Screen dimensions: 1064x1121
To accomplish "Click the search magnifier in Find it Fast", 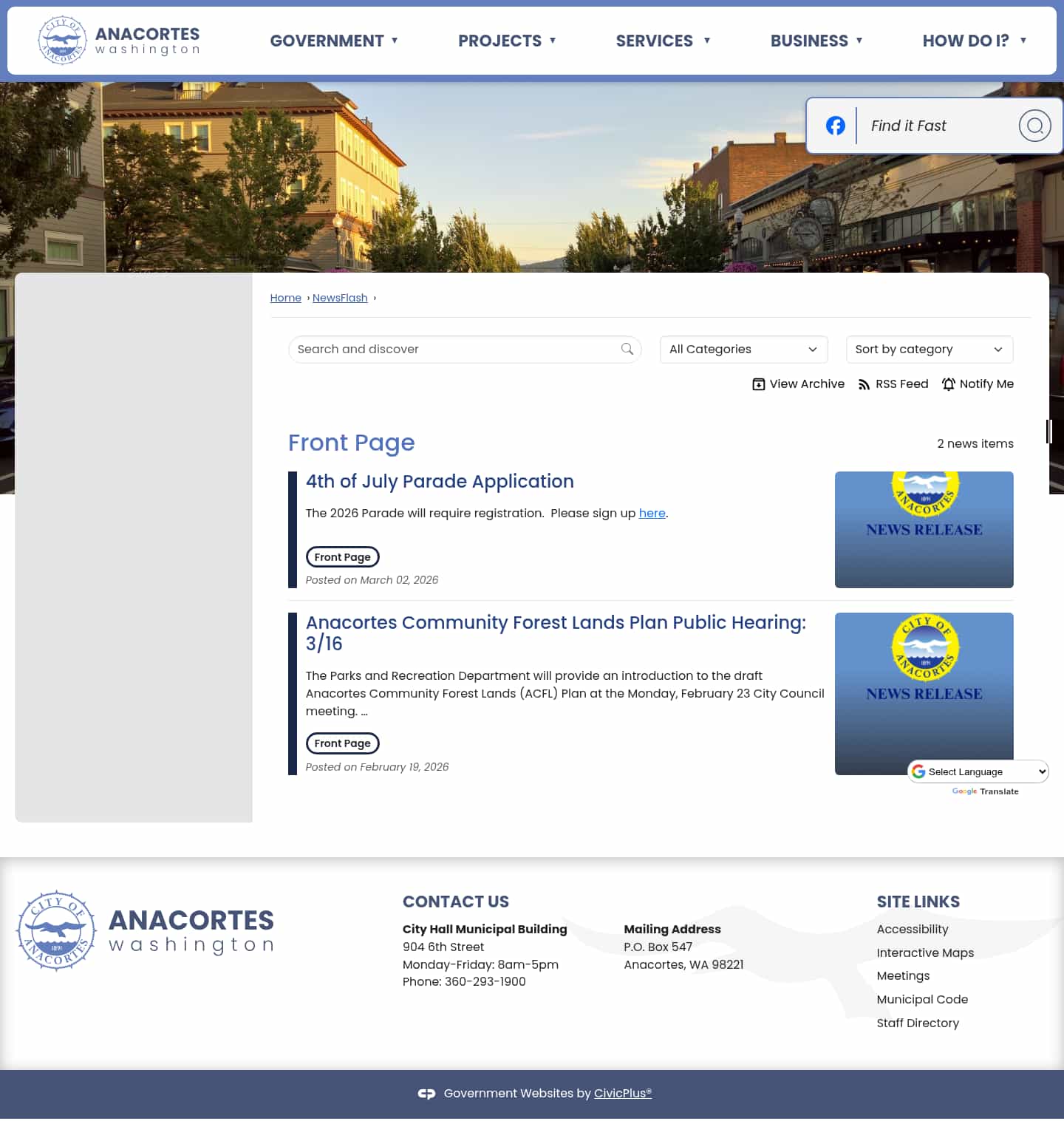I will coord(1034,126).
